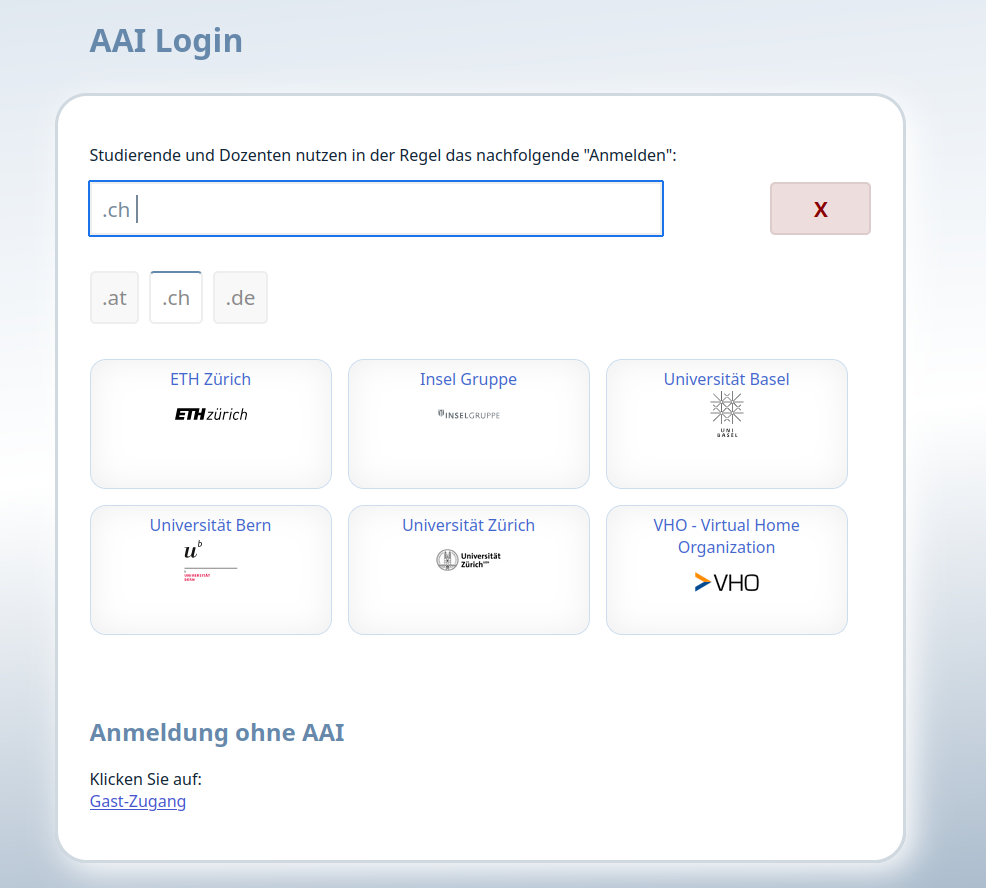Choose Universität Basel title link
986x888 pixels.
(727, 379)
